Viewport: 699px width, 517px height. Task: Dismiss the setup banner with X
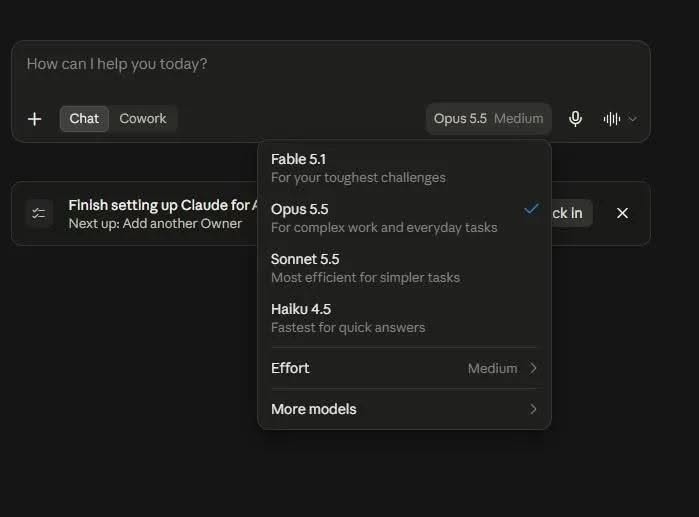coord(622,213)
